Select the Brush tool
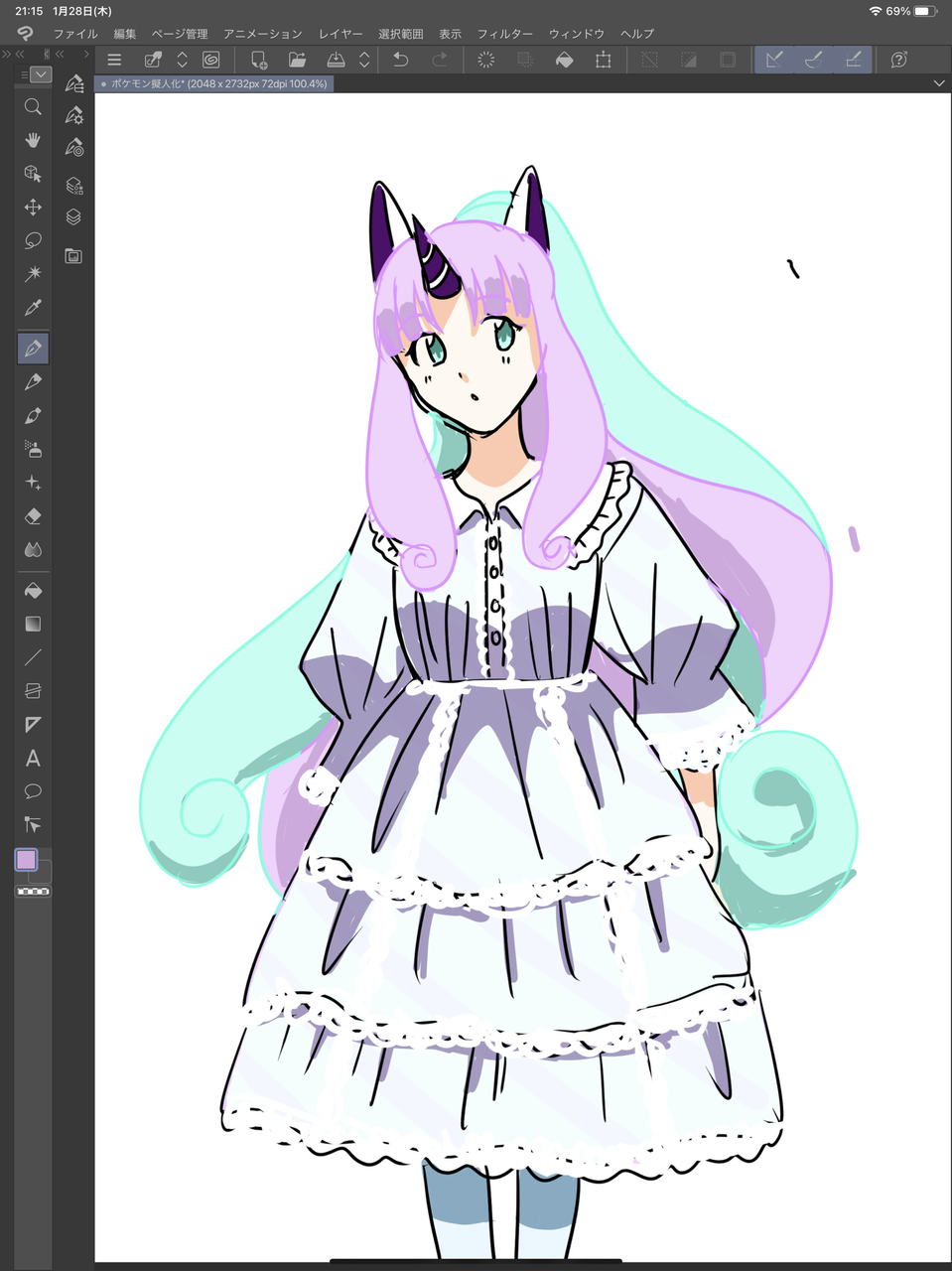Screen dimensions: 952x1271 point(33,416)
